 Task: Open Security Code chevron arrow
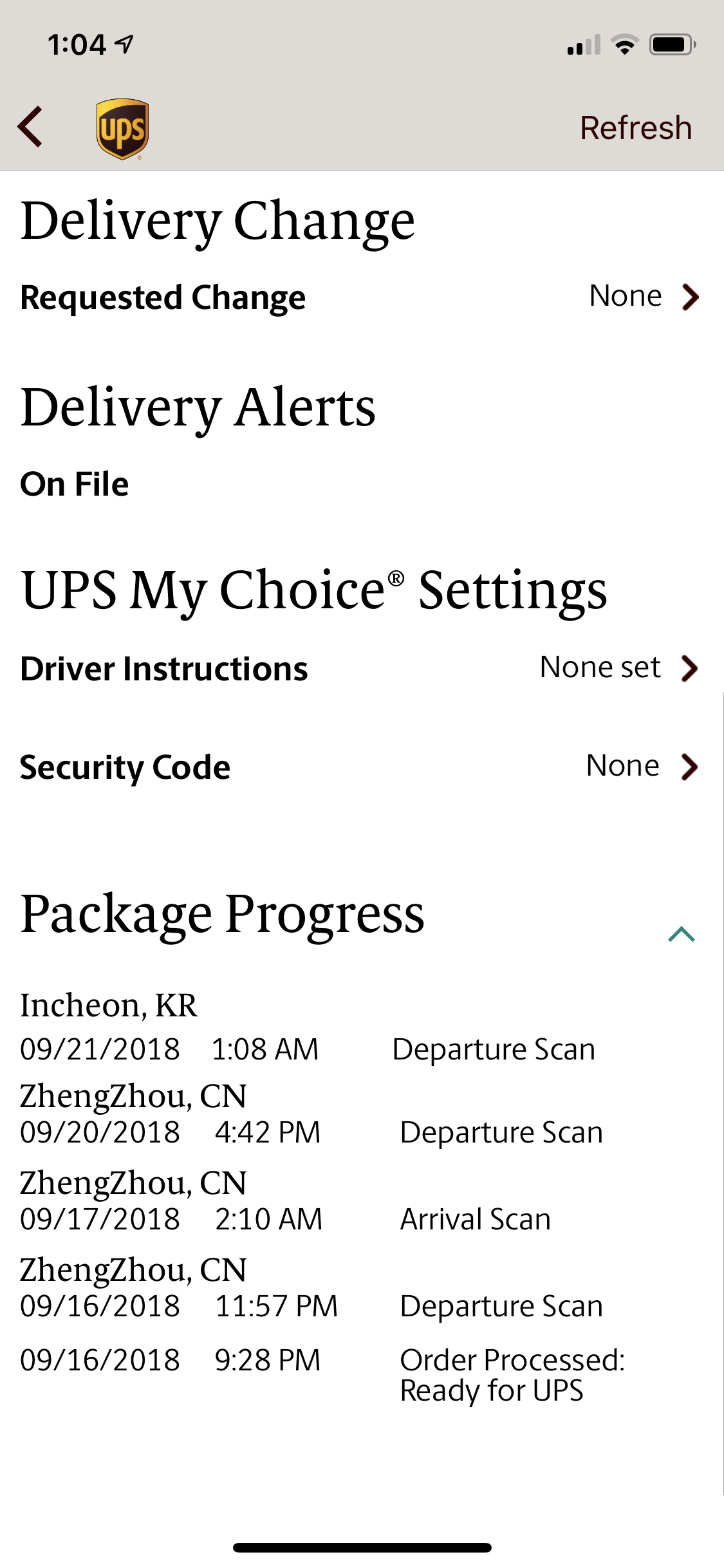tap(690, 767)
